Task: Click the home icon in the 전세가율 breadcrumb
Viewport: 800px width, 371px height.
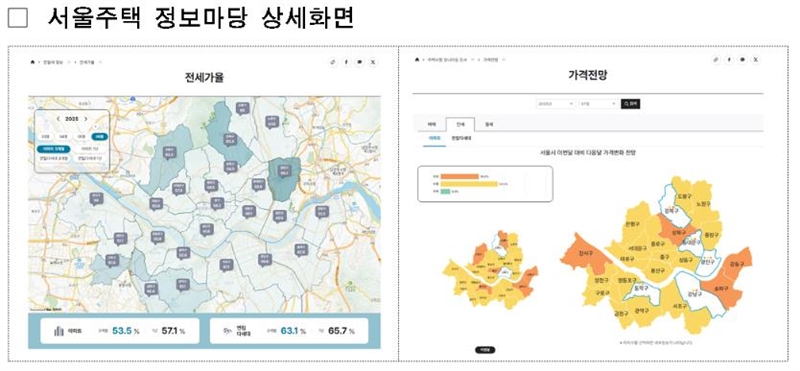Action: [x=33, y=62]
